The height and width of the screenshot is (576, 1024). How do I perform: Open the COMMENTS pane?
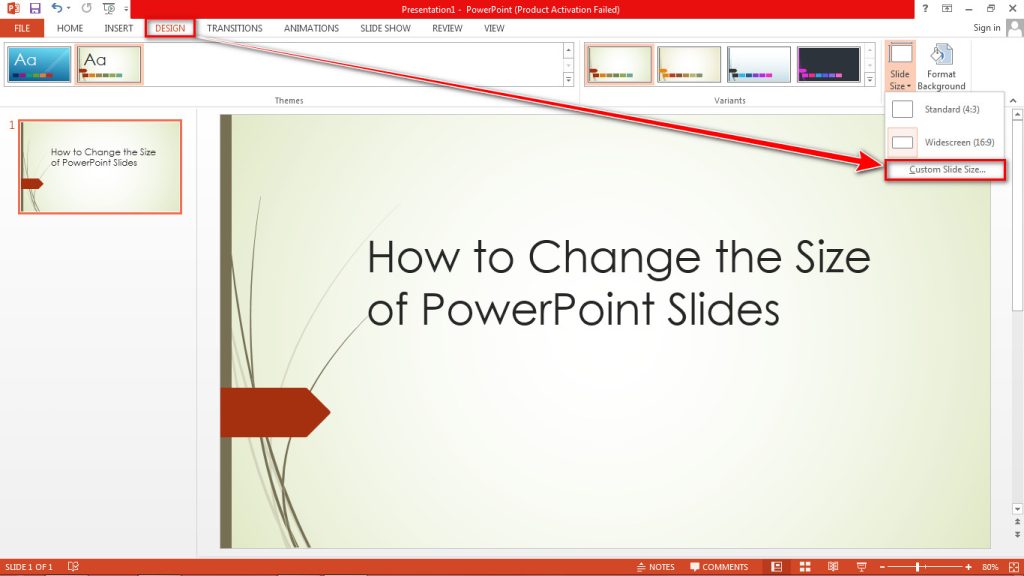click(720, 566)
